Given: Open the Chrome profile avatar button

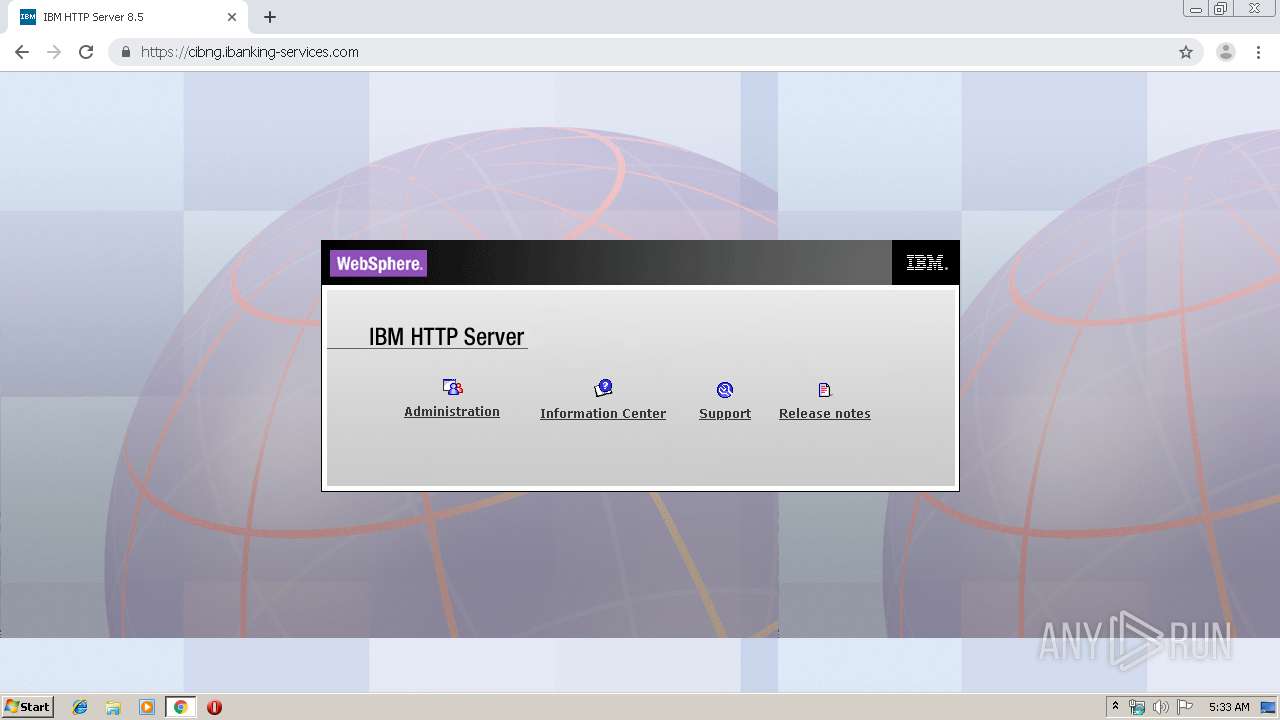Looking at the screenshot, I should tap(1226, 52).
